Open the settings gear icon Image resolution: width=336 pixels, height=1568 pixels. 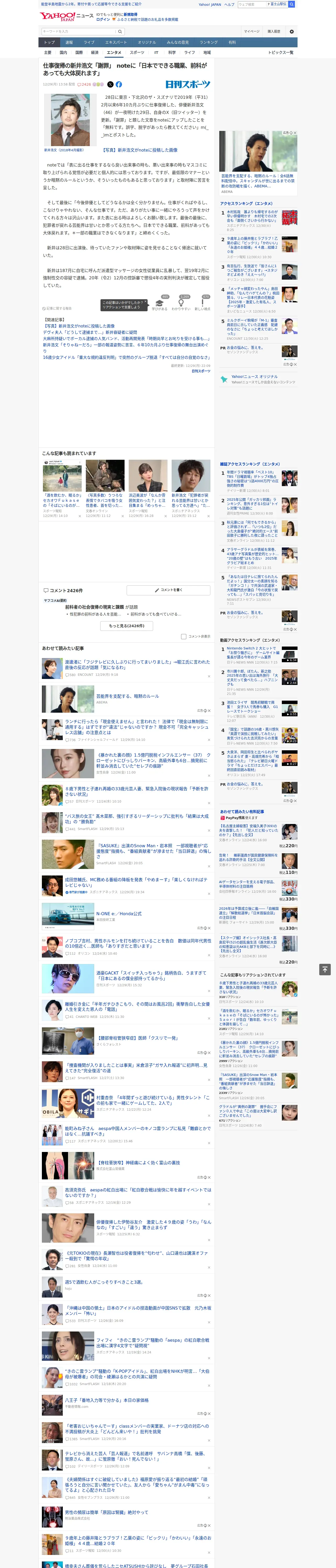[292, 32]
